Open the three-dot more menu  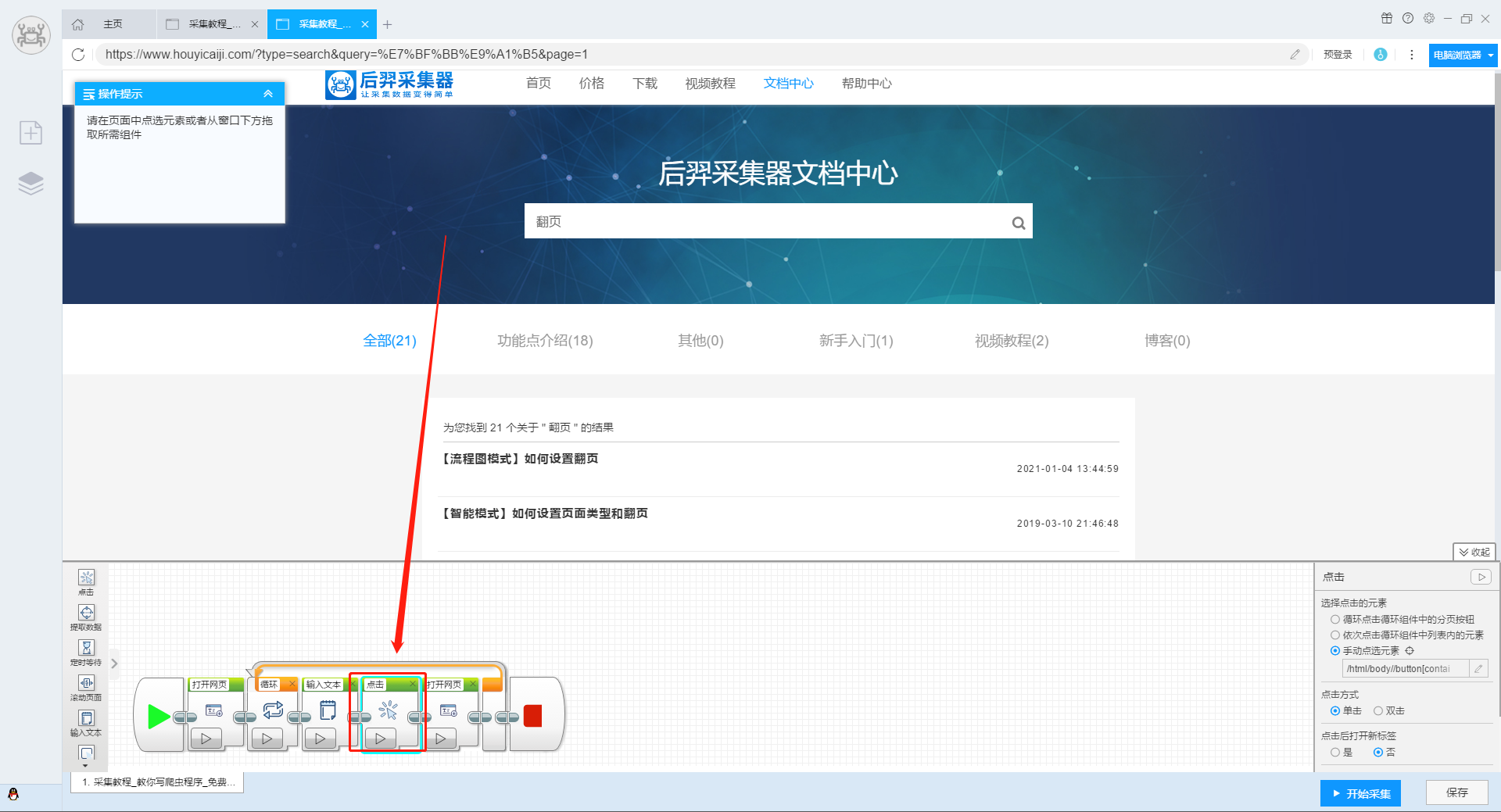[x=1411, y=55]
